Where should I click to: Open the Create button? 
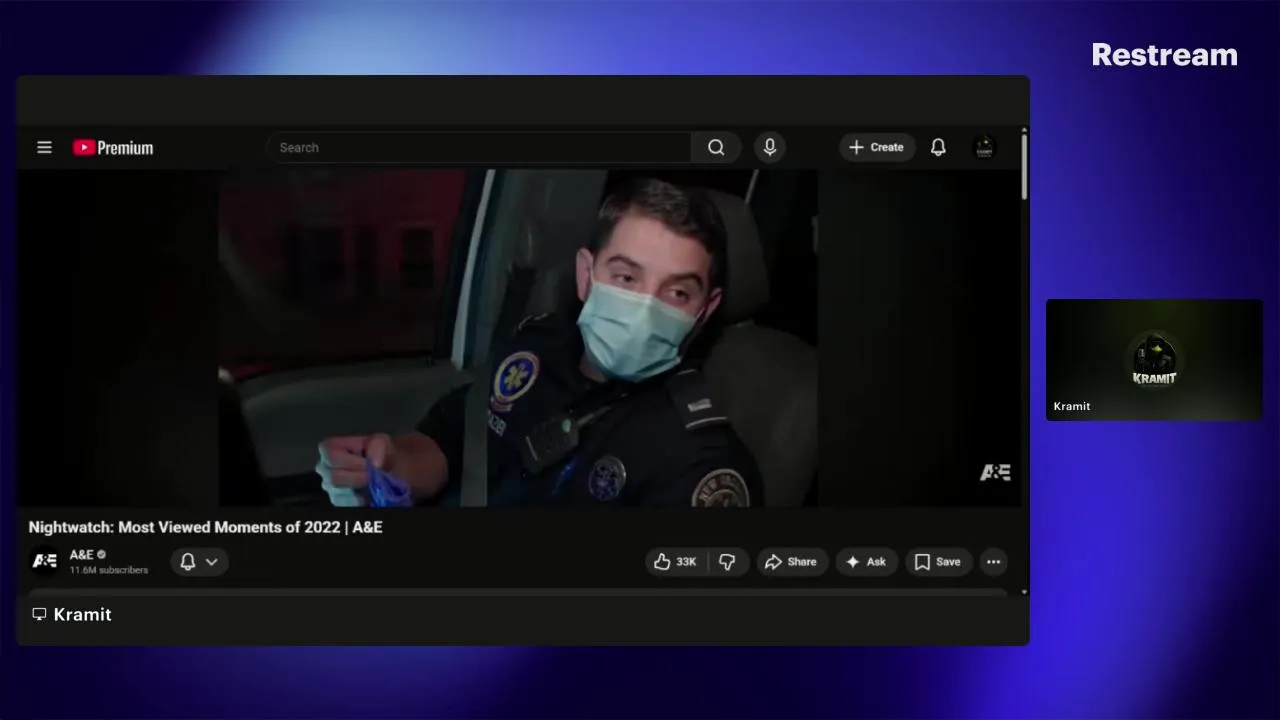tap(877, 147)
